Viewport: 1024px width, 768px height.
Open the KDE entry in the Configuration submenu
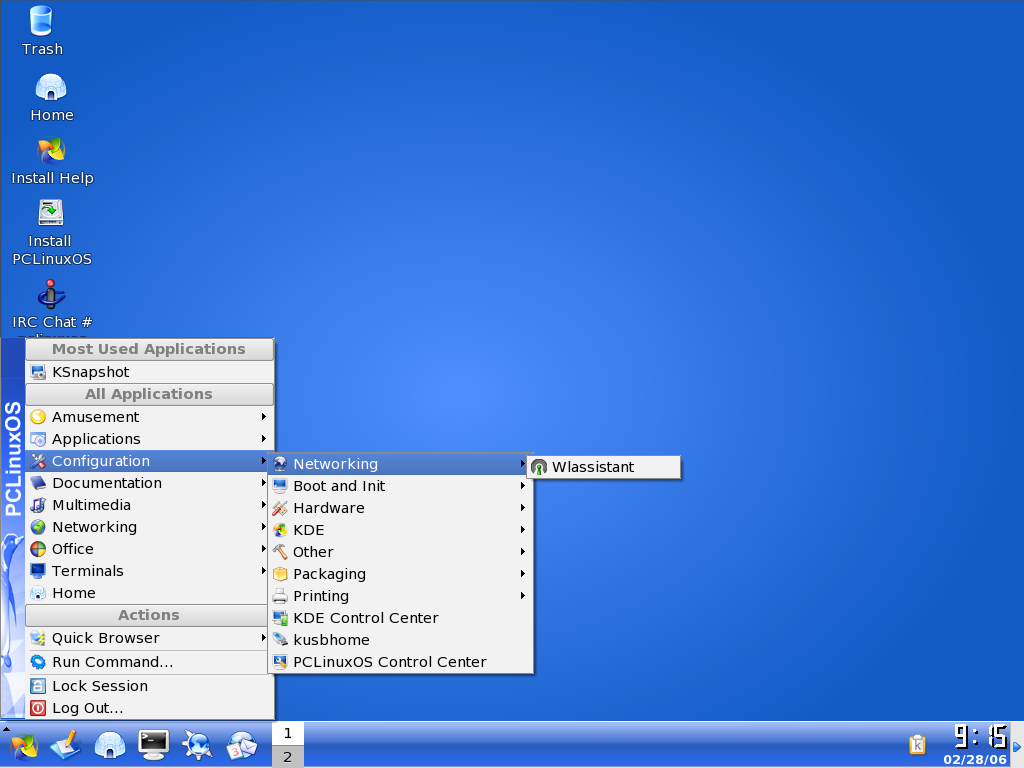[401, 530]
